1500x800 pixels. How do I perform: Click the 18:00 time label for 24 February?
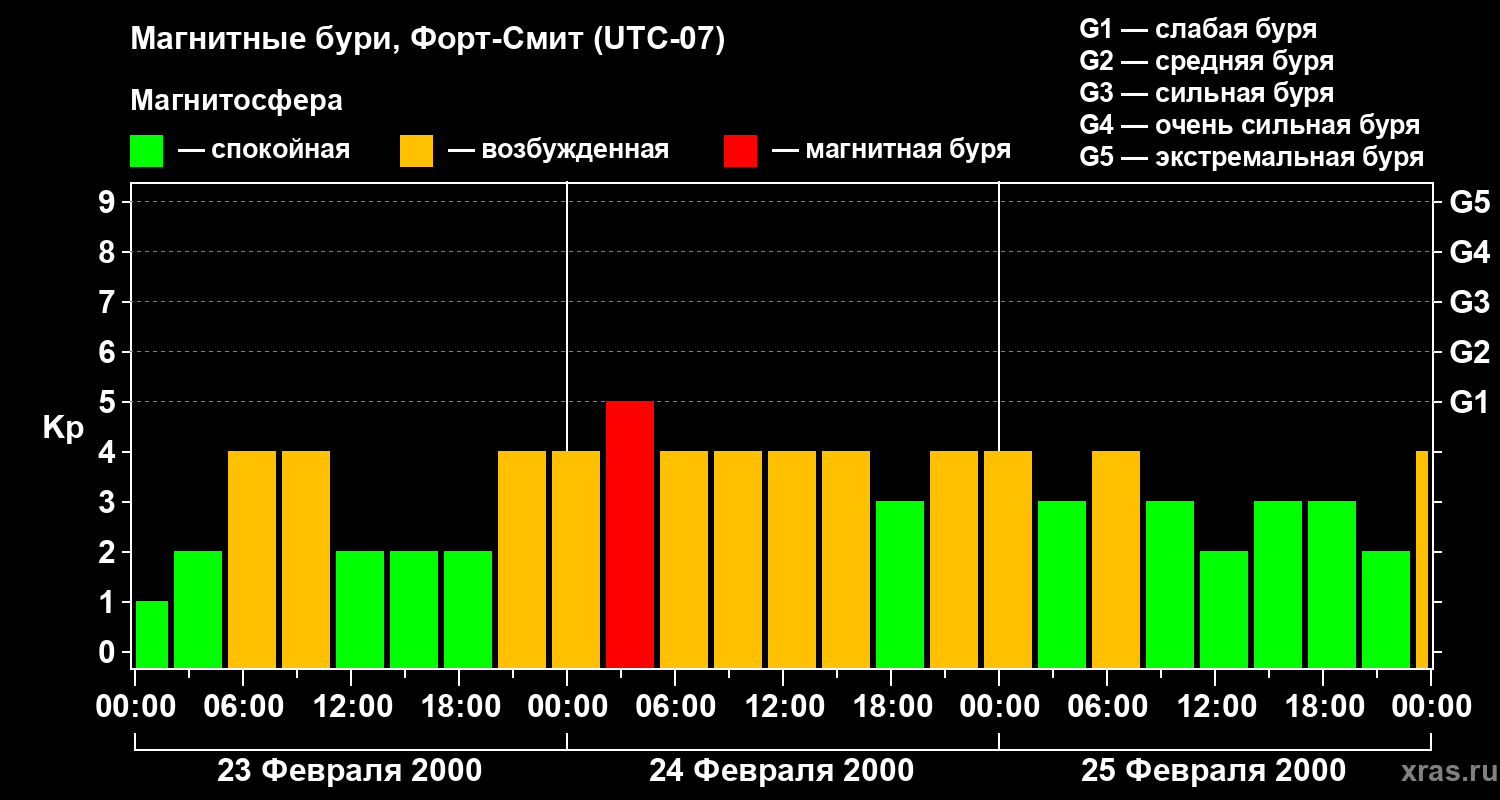pyautogui.click(x=892, y=707)
